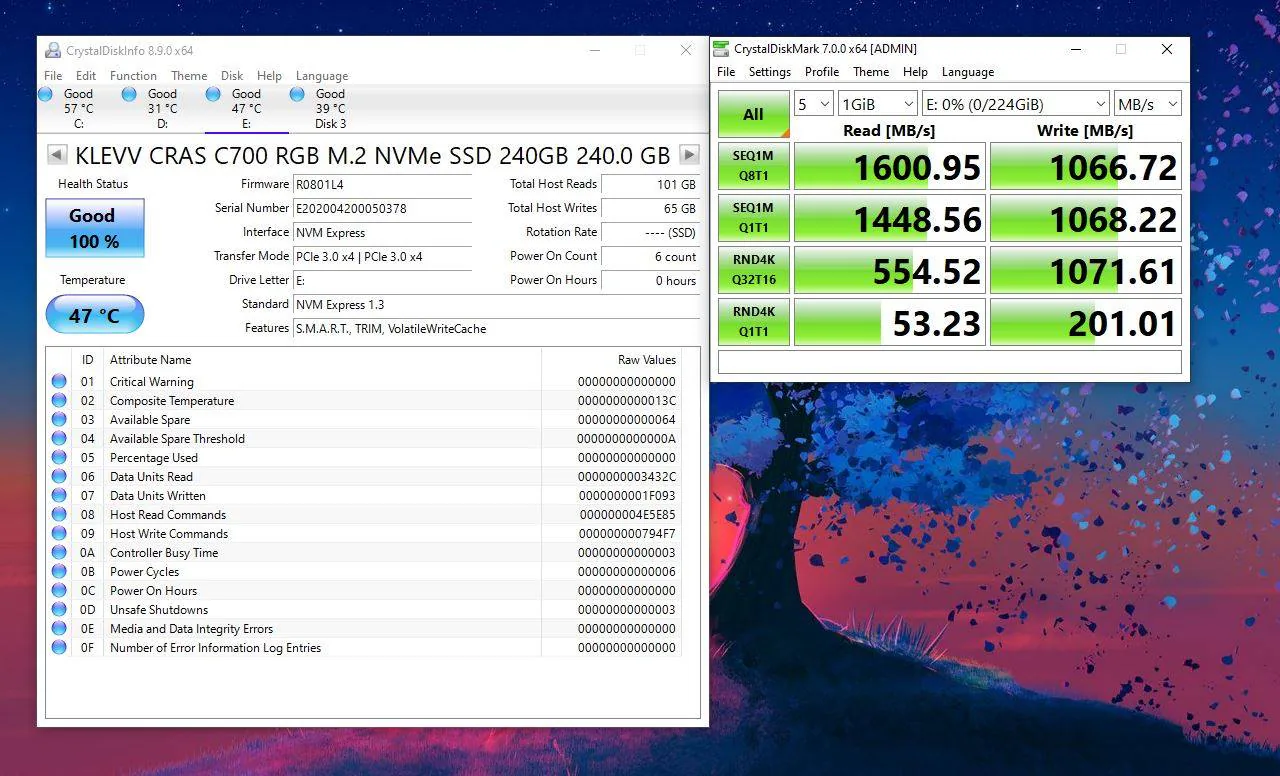The height and width of the screenshot is (776, 1280).
Task: Open the drive selector showing E: 0% (0/224GiB)
Action: 1016,104
